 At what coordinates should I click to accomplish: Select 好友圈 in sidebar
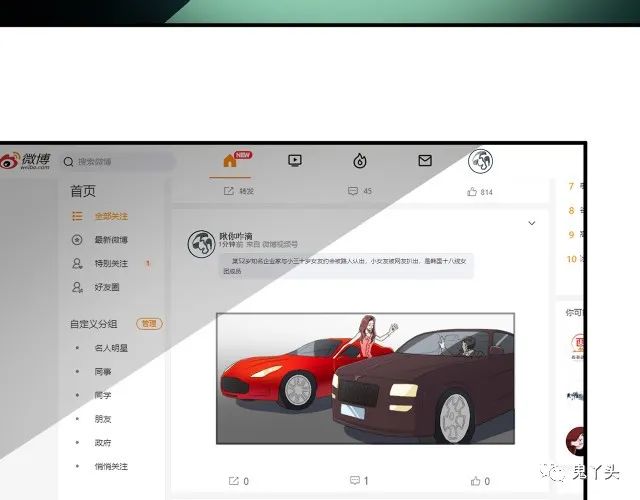pos(107,287)
